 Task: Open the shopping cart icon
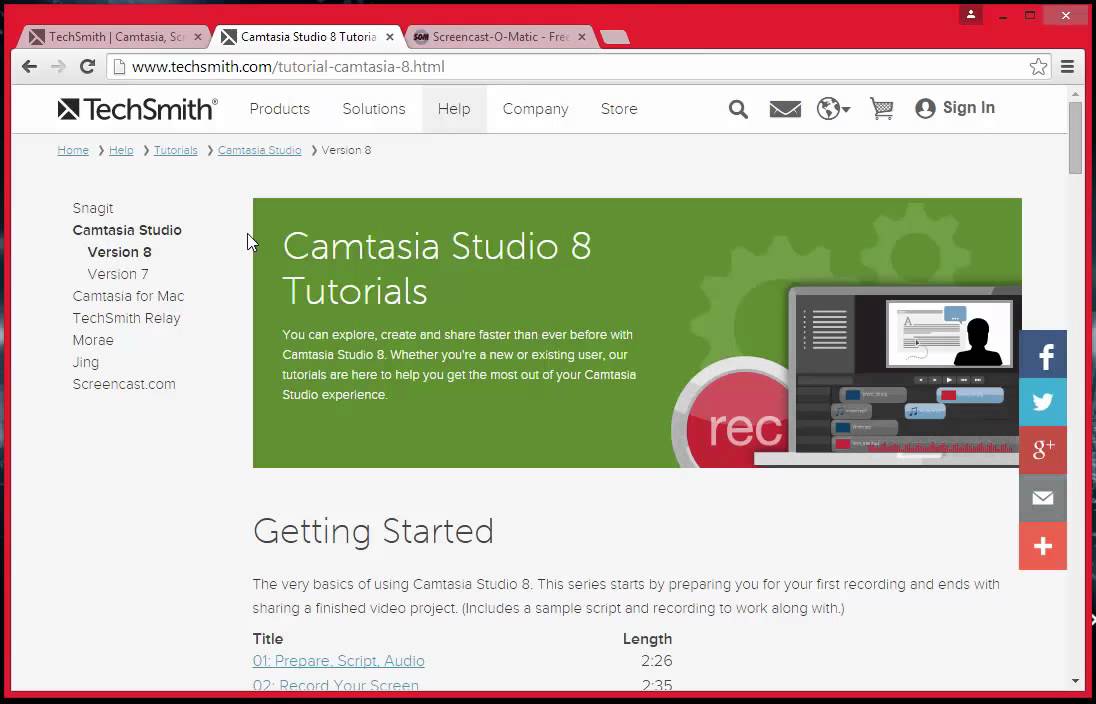click(881, 108)
